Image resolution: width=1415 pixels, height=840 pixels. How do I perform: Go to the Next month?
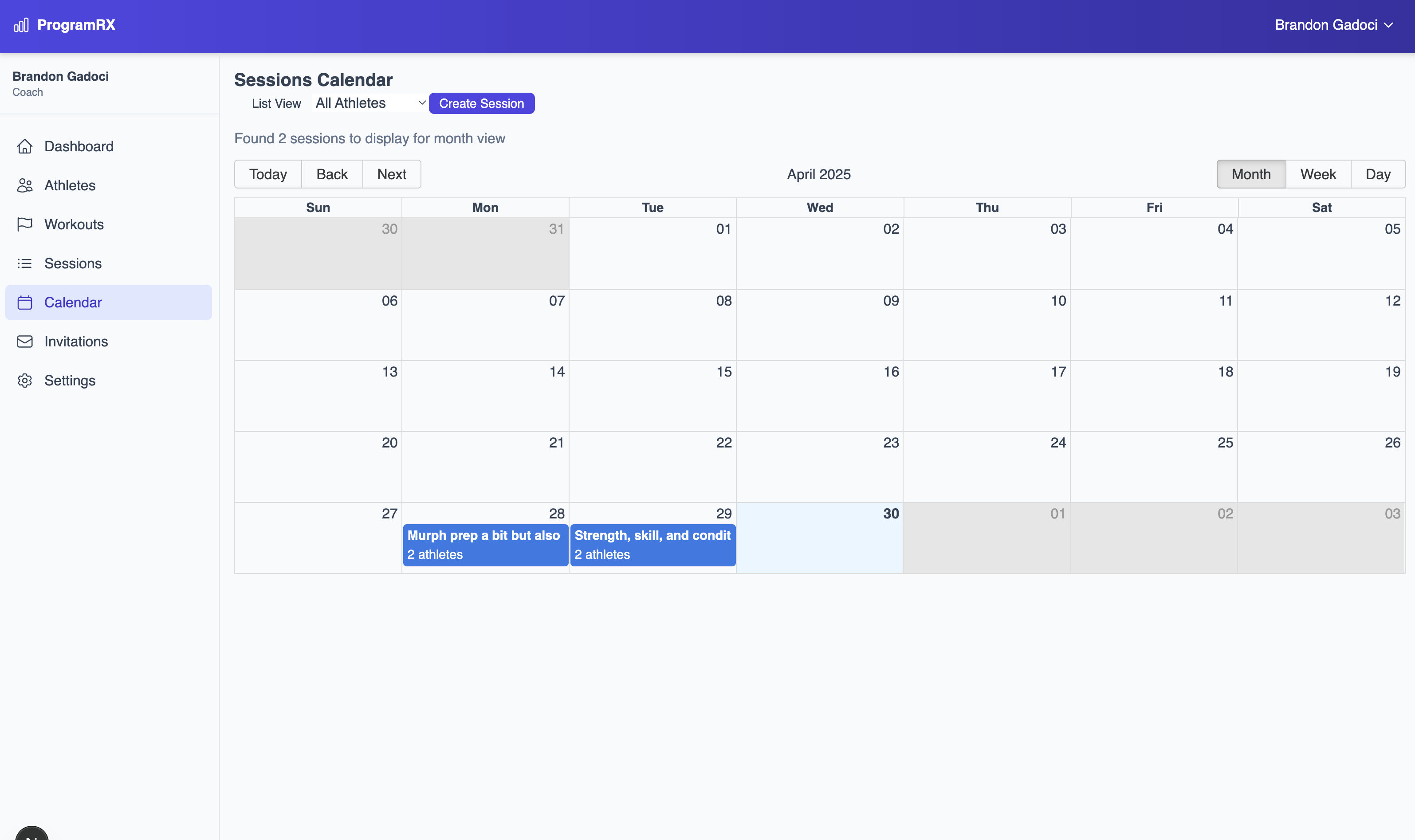[x=392, y=174]
